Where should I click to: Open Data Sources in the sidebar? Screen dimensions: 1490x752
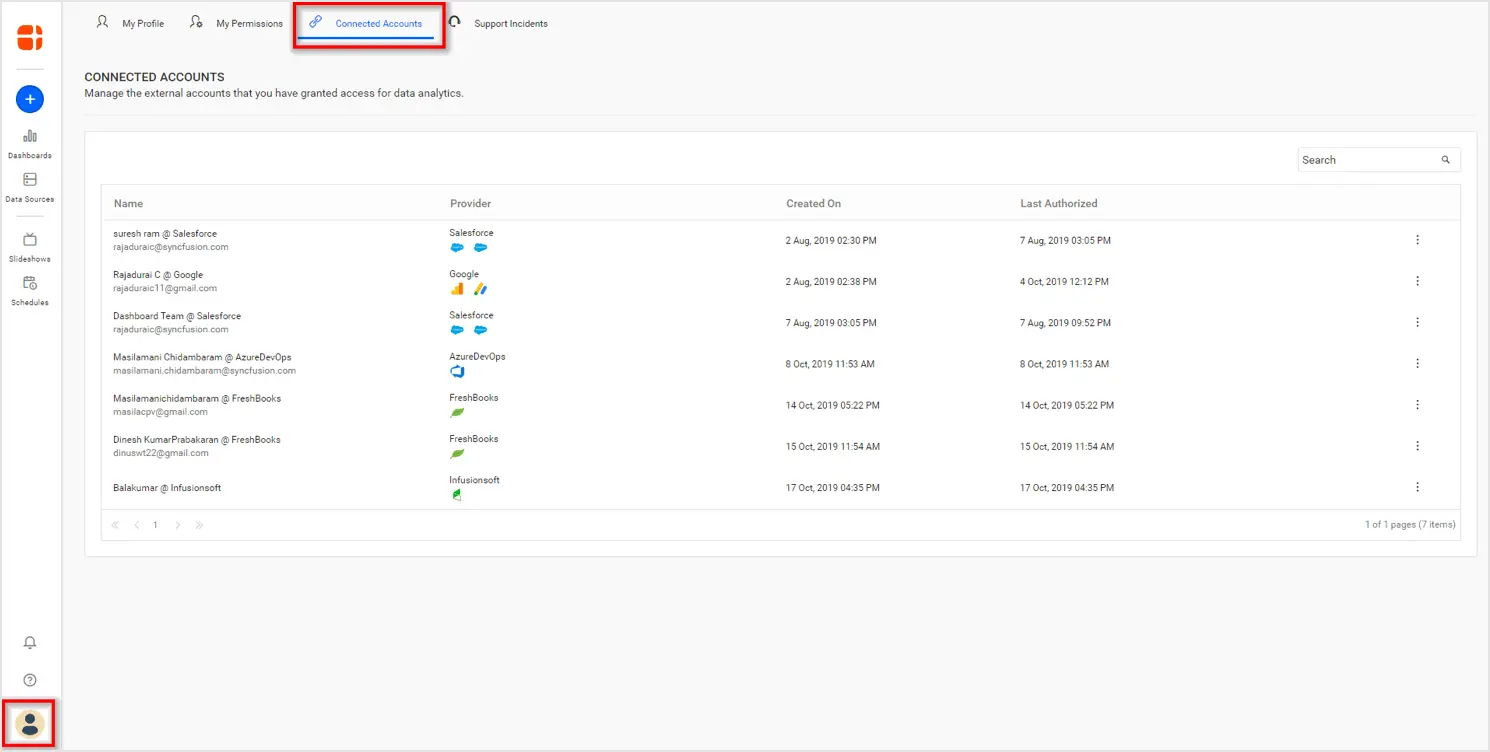(x=30, y=187)
